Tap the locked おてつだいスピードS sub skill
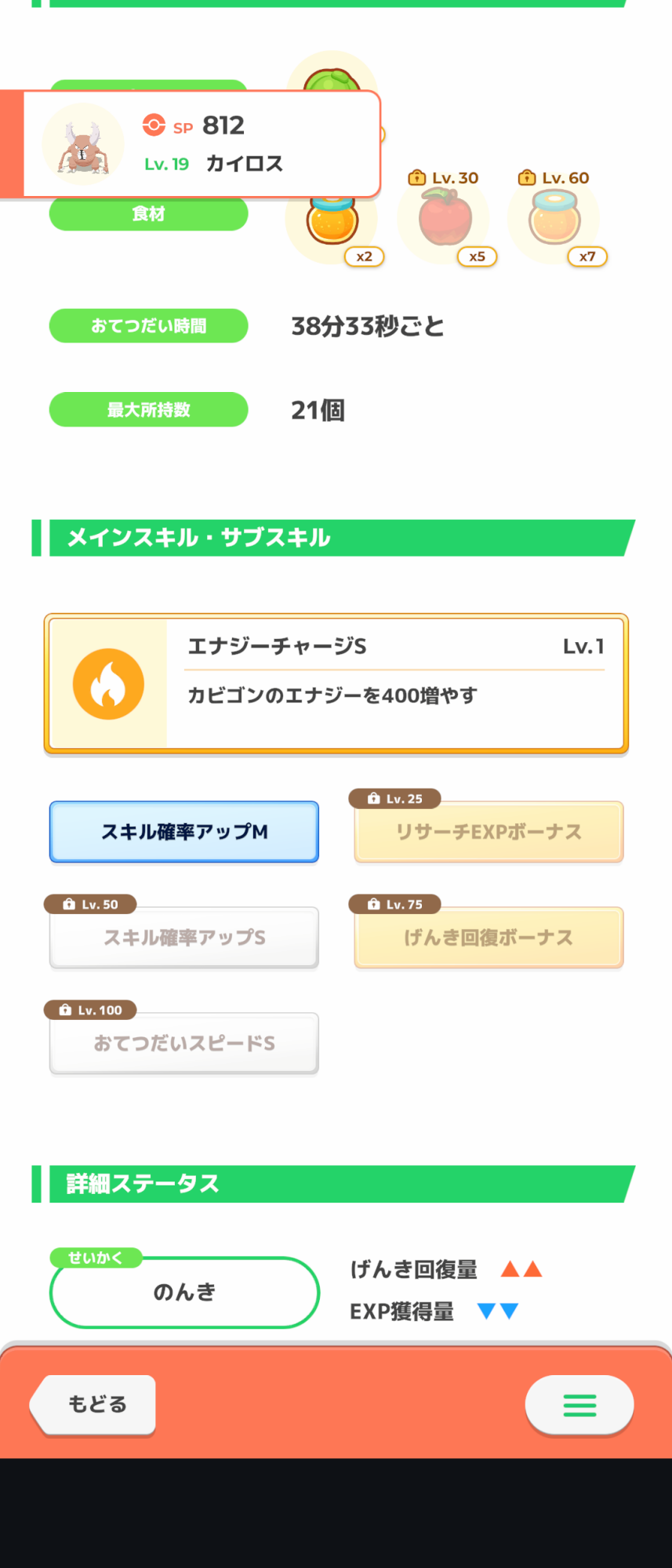 [x=184, y=1044]
